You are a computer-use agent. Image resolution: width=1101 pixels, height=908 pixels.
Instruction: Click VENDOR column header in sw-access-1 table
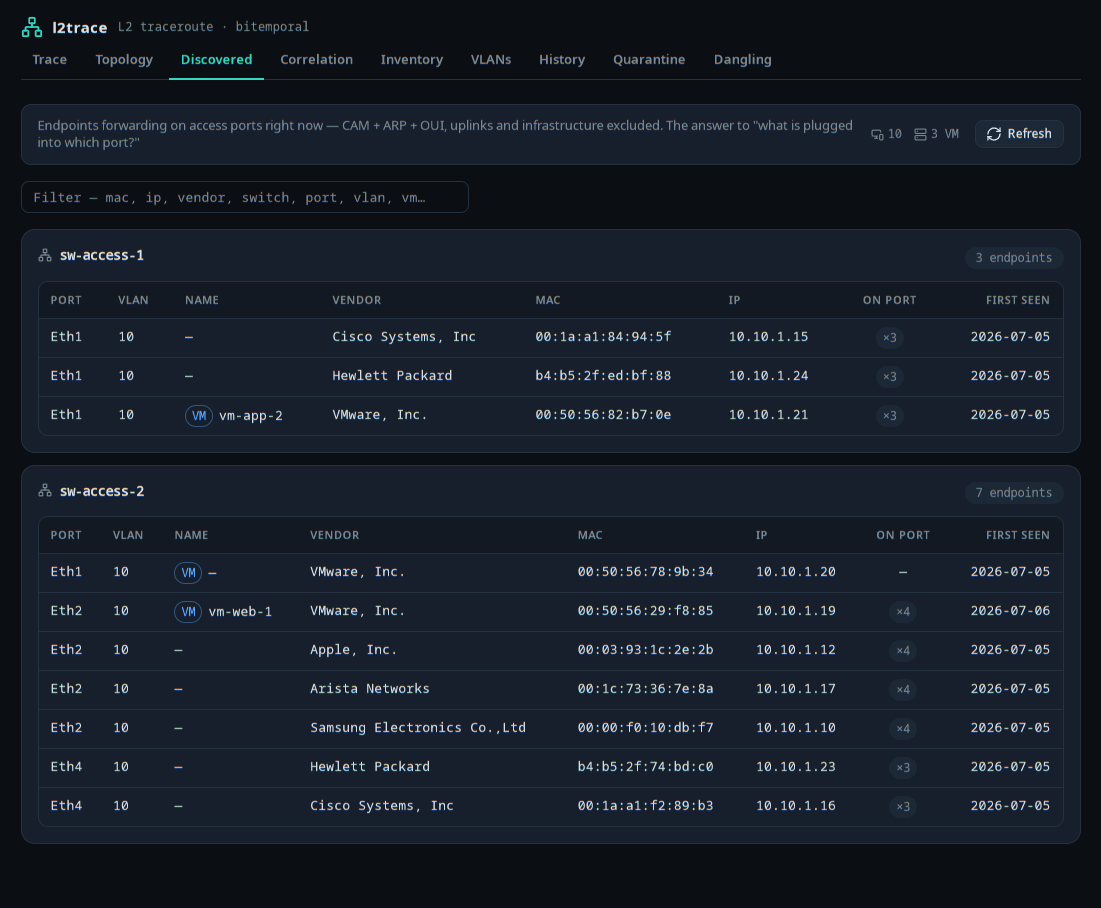[x=357, y=300]
